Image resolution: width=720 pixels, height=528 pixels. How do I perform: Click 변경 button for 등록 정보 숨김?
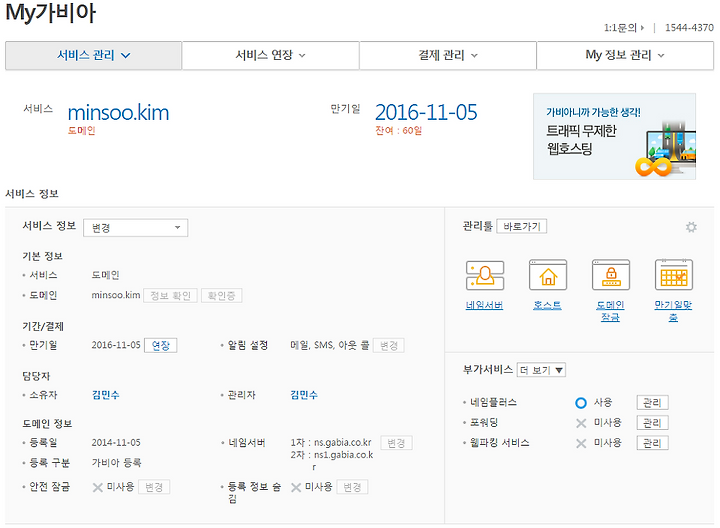[x=352, y=487]
